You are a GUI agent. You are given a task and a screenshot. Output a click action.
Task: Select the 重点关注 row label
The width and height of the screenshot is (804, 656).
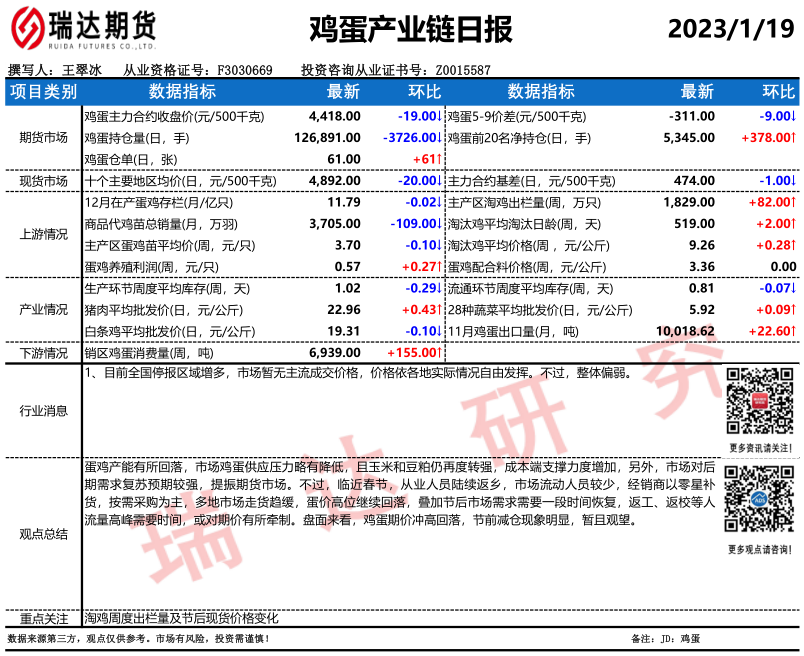(43, 619)
